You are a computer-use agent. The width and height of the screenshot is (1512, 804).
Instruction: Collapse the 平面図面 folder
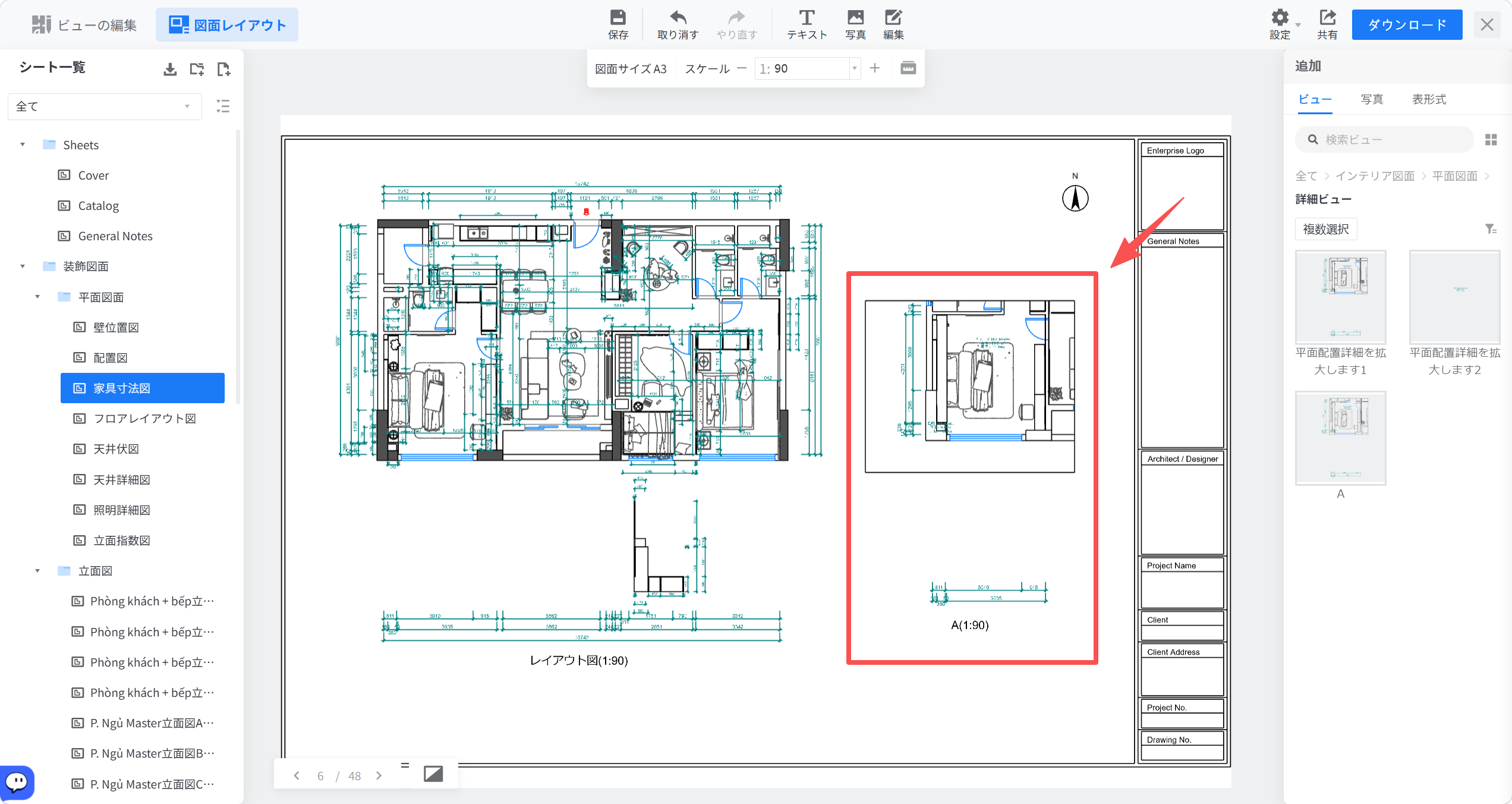[x=37, y=296]
